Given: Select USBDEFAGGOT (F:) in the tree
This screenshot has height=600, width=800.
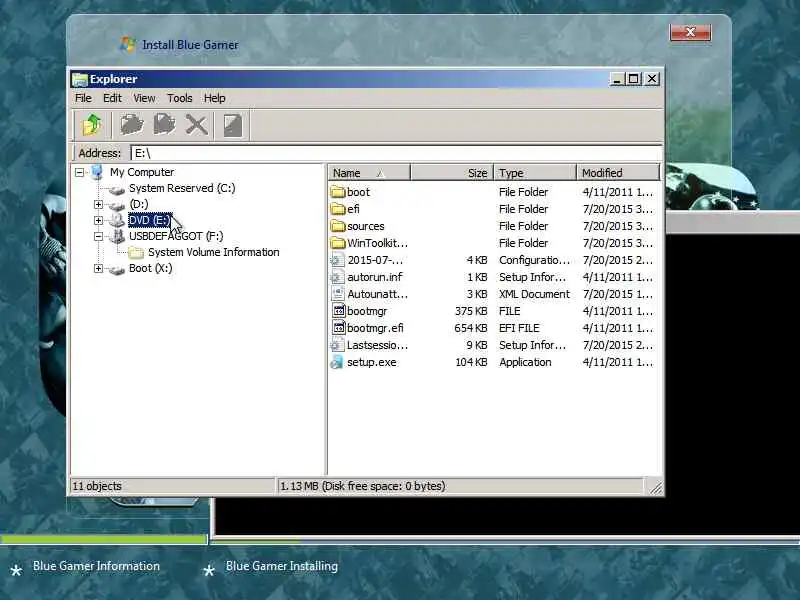Looking at the screenshot, I should pos(176,236).
